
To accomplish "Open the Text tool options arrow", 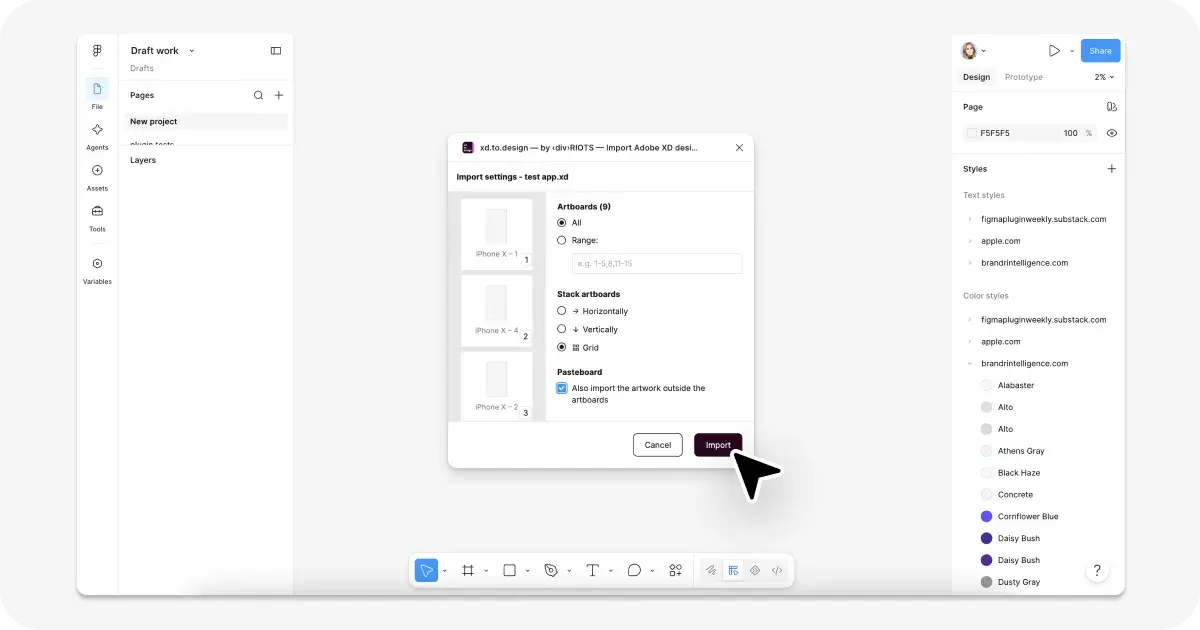I will (x=611, y=571).
